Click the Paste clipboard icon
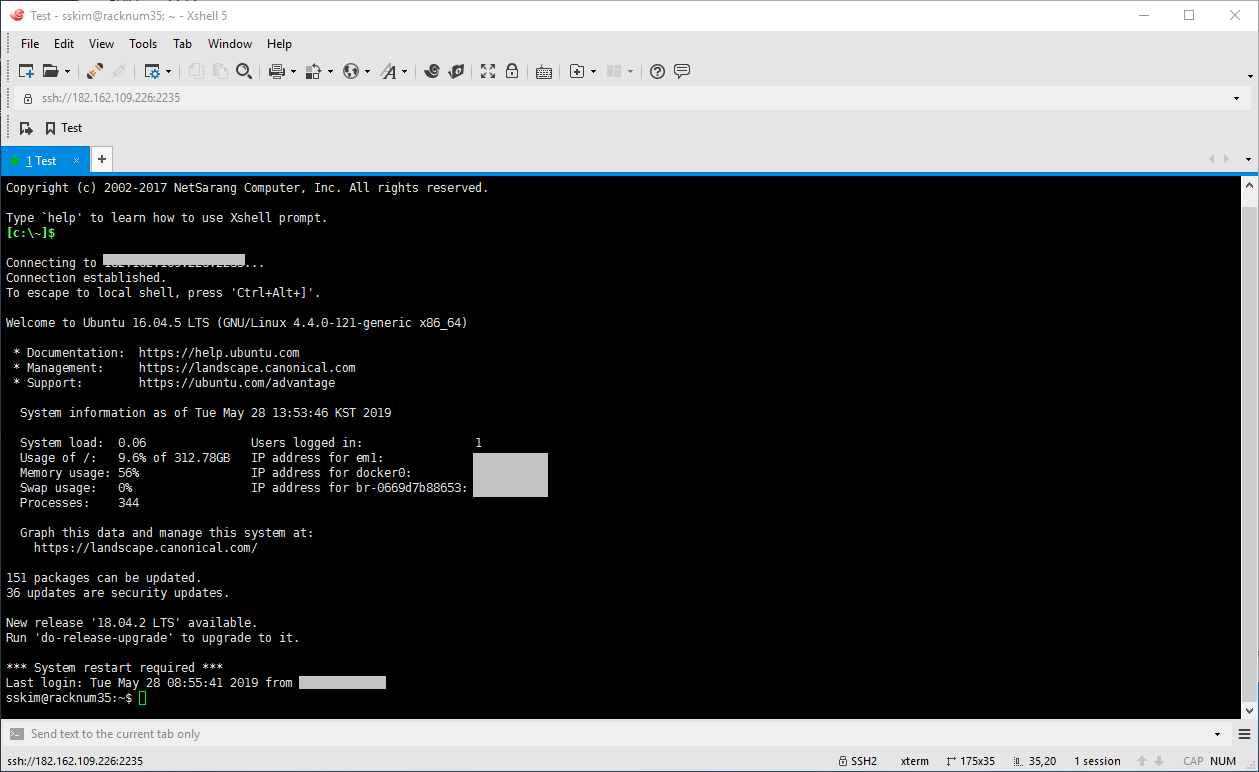The width and height of the screenshot is (1259, 772). 219,71
